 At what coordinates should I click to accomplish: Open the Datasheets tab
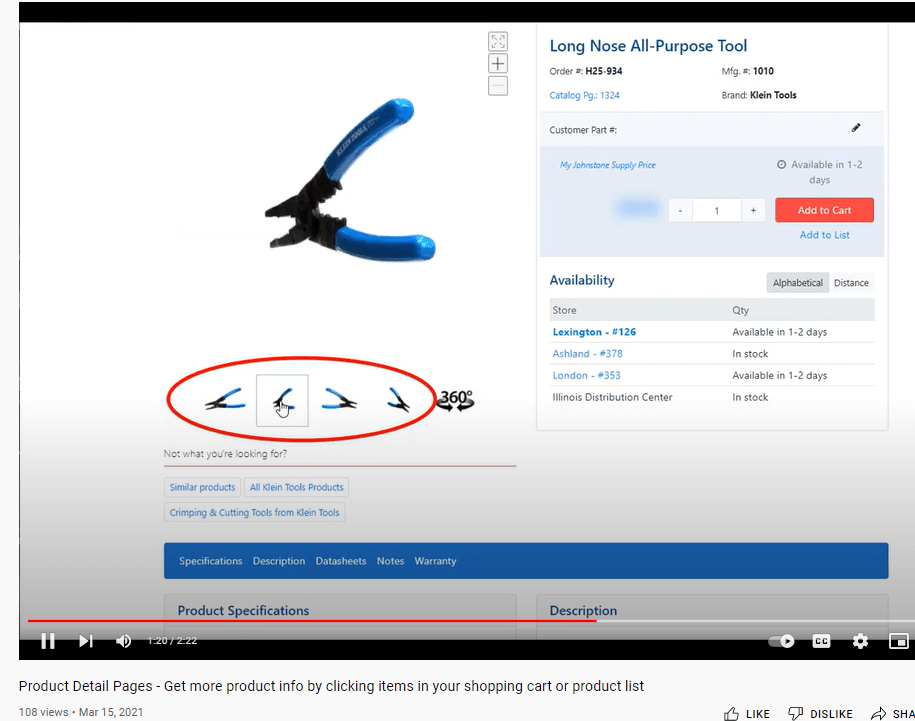[x=341, y=561]
